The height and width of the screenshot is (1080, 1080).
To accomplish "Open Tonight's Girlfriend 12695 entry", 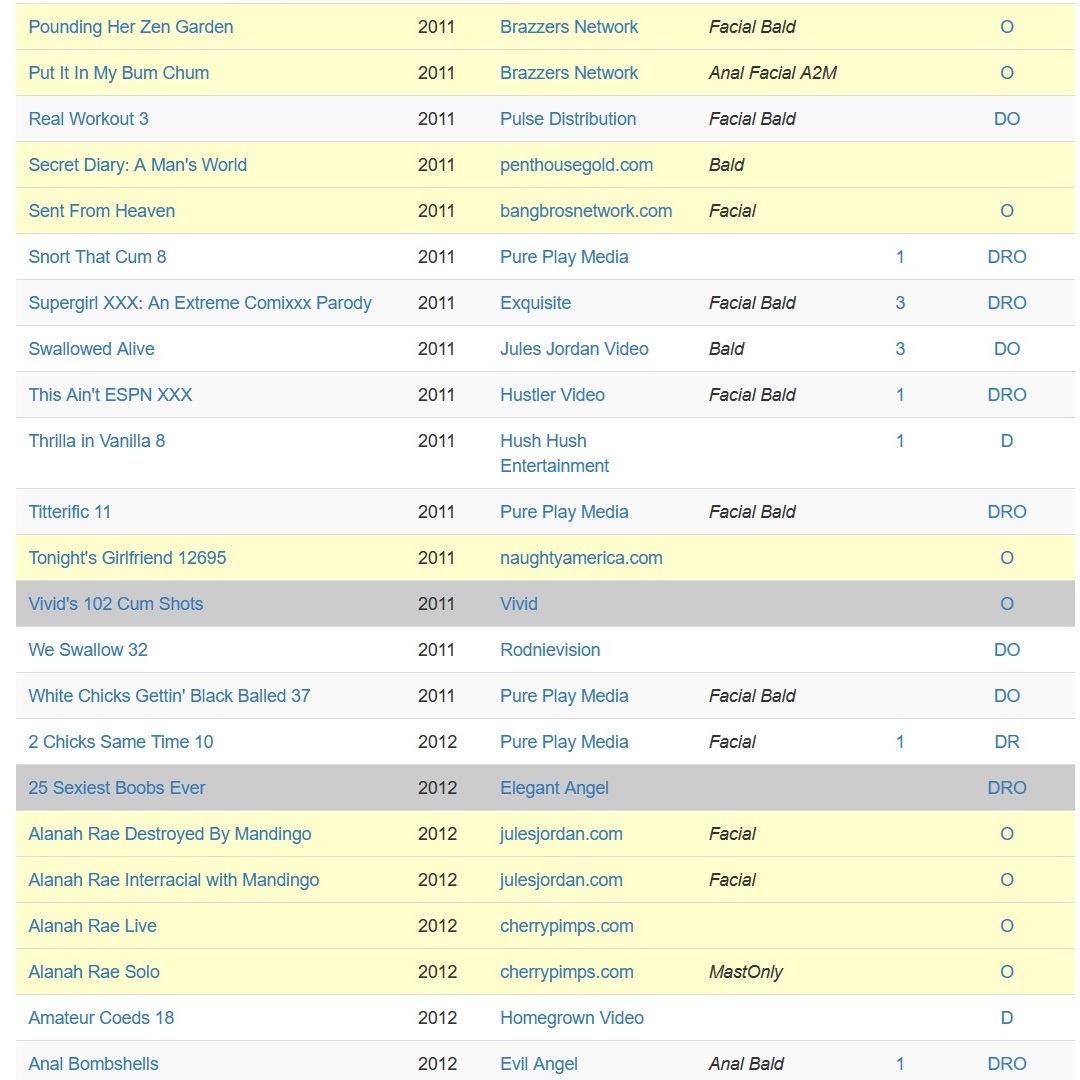I will [x=127, y=558].
